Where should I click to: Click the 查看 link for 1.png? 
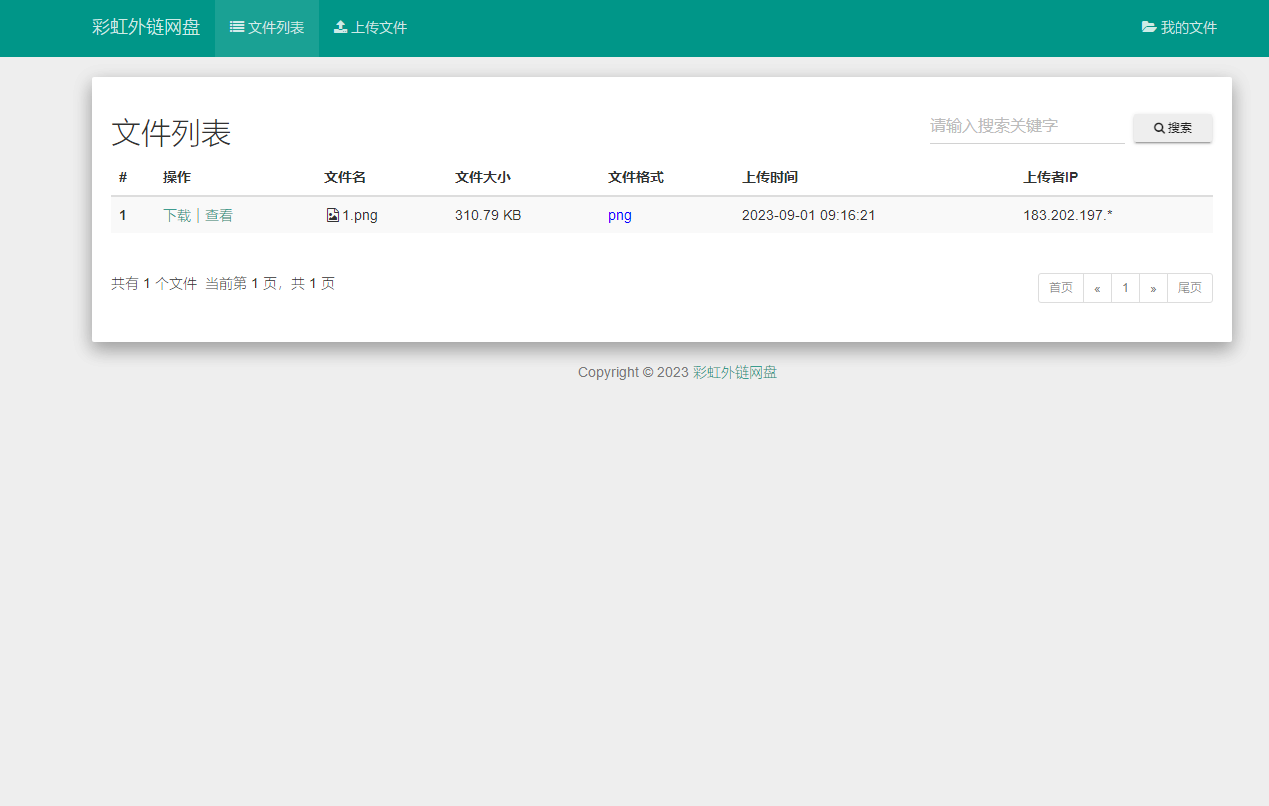click(218, 214)
